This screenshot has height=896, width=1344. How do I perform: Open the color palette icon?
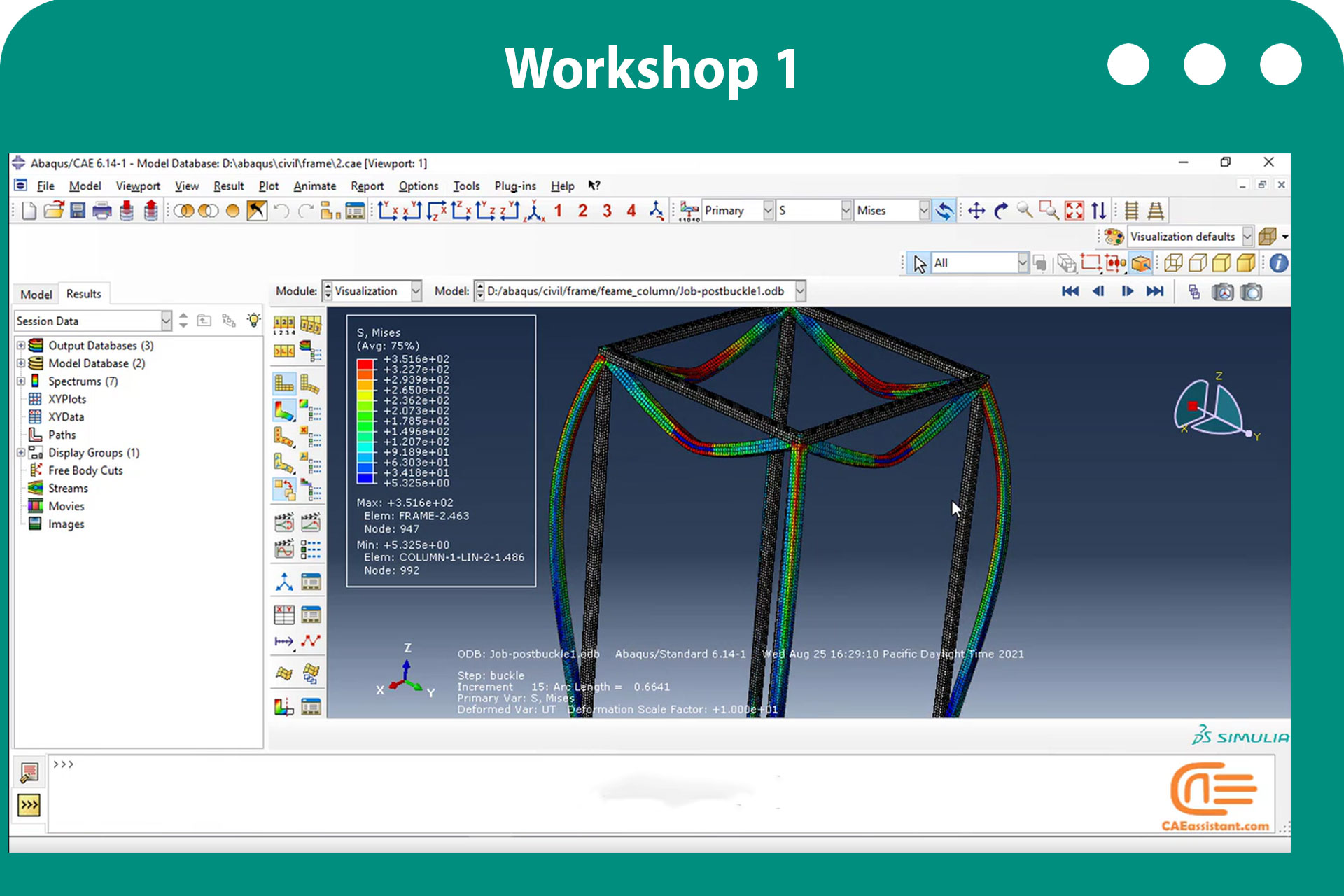(x=1114, y=237)
